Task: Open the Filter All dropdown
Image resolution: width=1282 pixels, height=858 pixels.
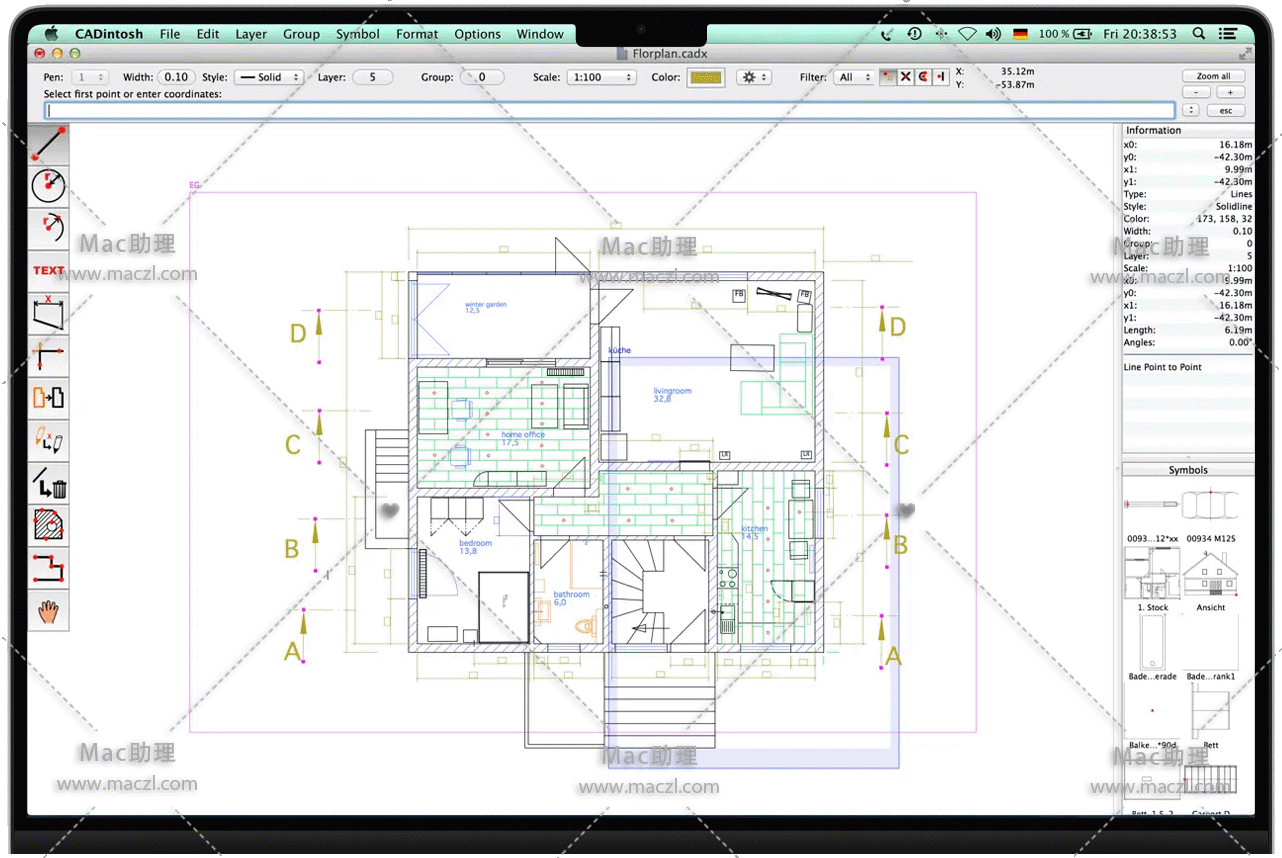Action: pos(853,77)
